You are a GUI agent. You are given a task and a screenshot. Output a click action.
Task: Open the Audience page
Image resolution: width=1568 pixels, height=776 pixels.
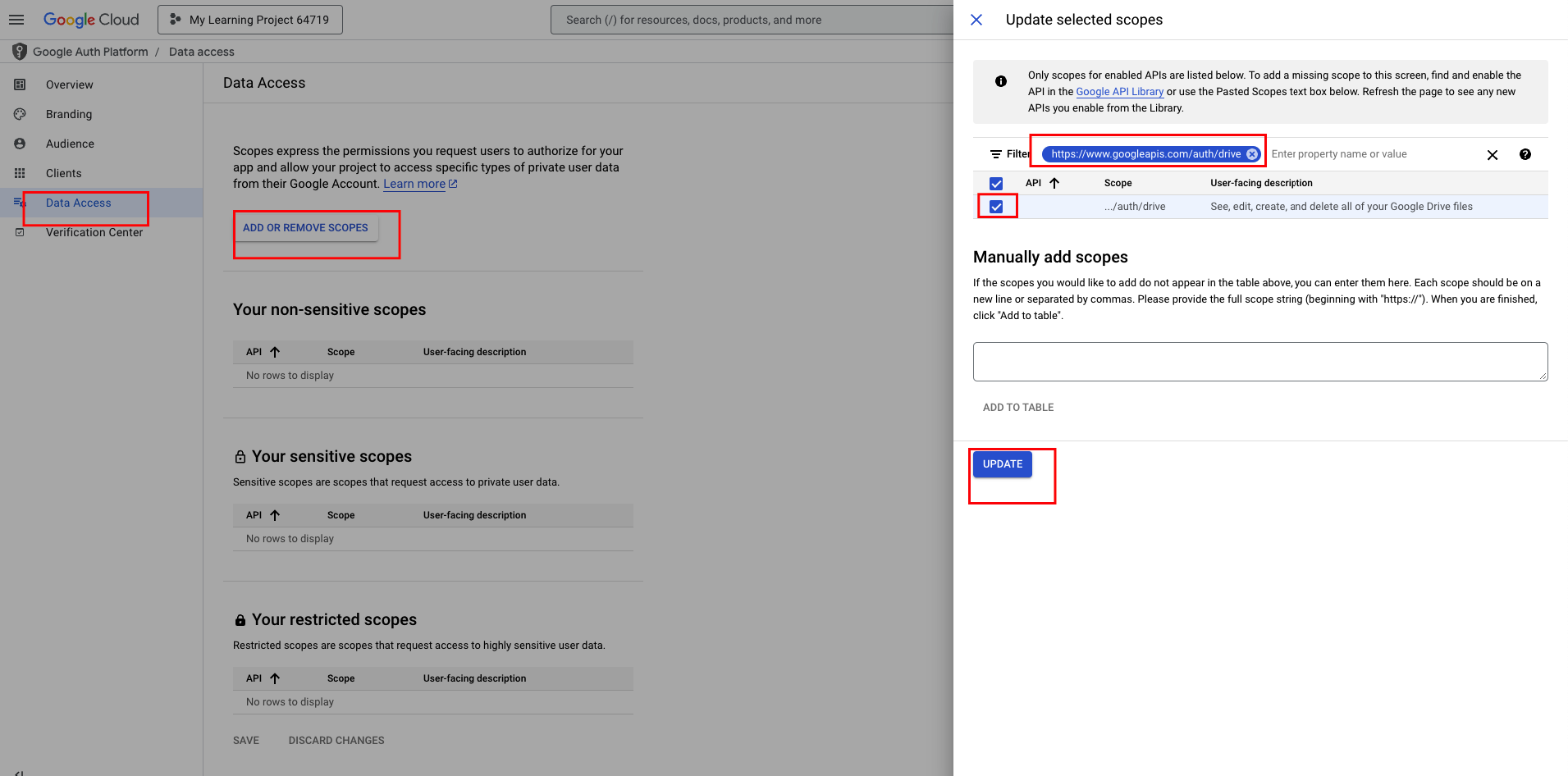pos(70,144)
